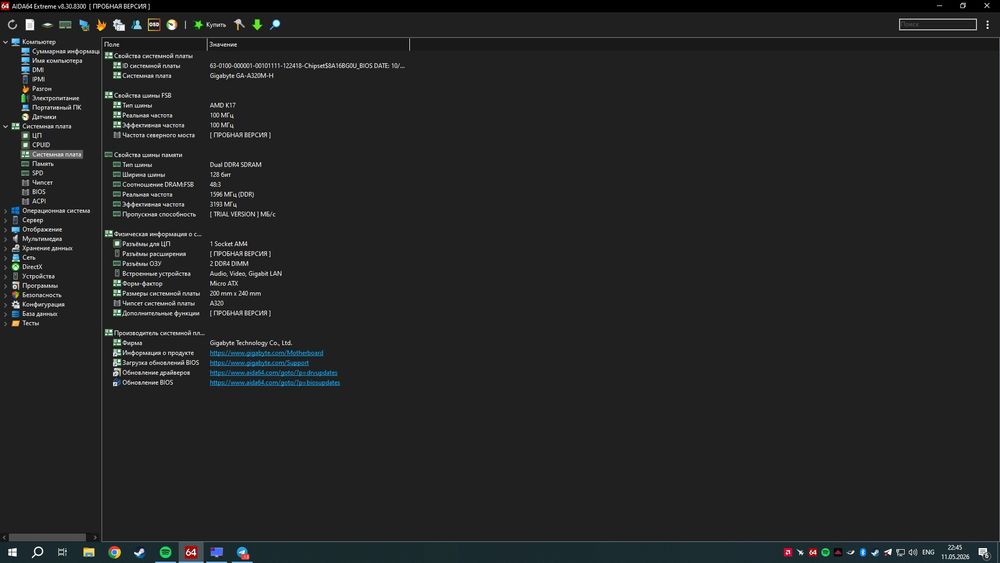1000x563 pixels.
Task: Click the ENG language indicator
Action: click(x=928, y=552)
